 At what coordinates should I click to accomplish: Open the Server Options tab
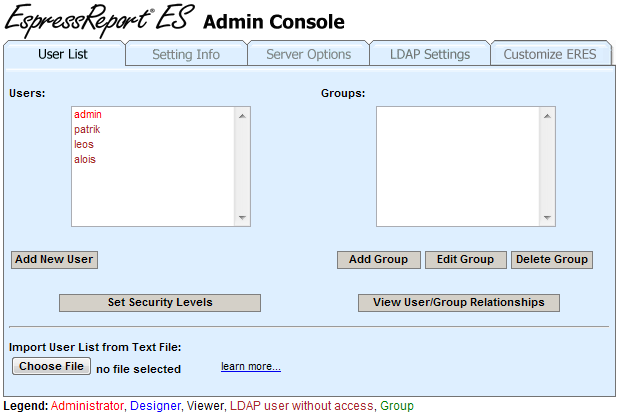click(308, 54)
